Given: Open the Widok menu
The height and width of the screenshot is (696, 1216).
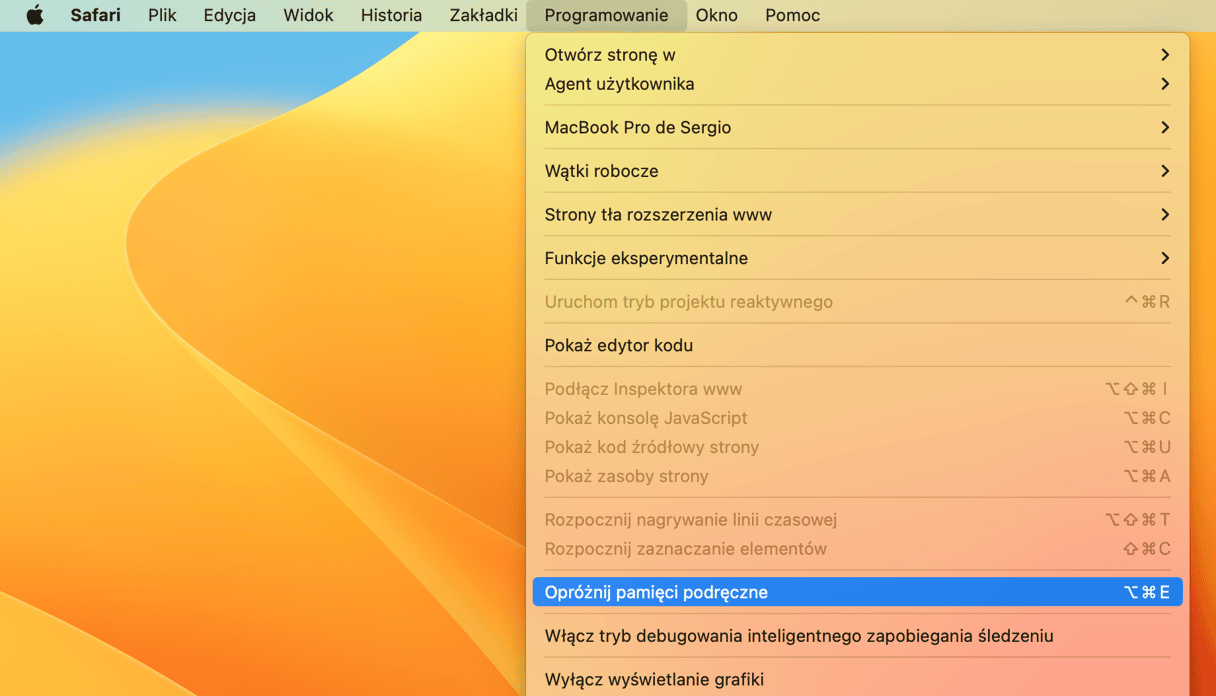Looking at the screenshot, I should tap(308, 15).
